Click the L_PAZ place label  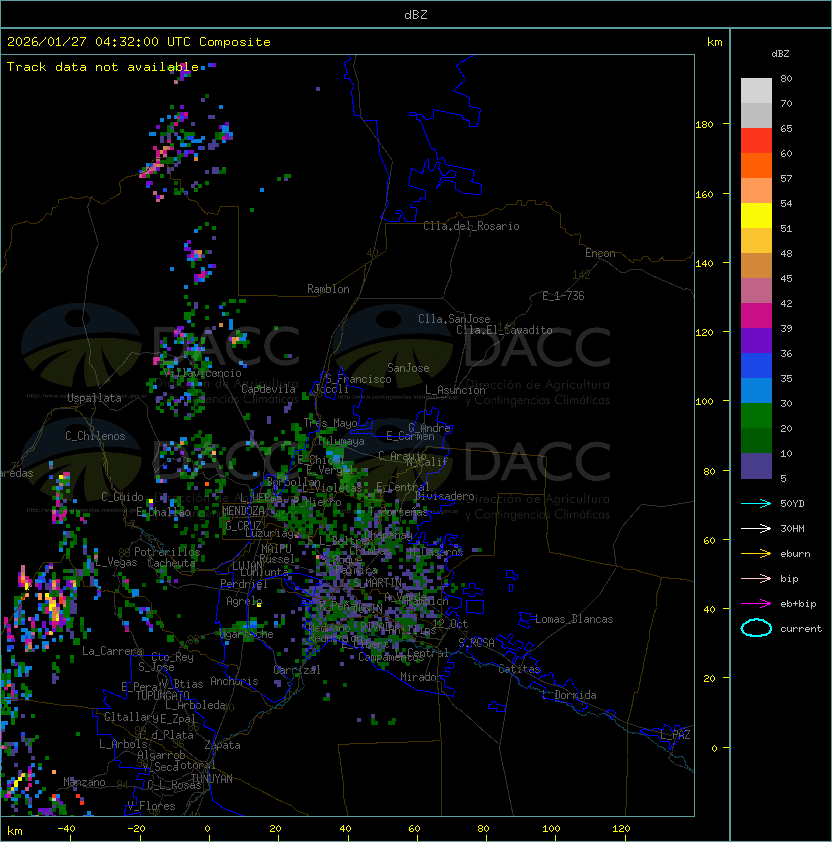coord(675,735)
